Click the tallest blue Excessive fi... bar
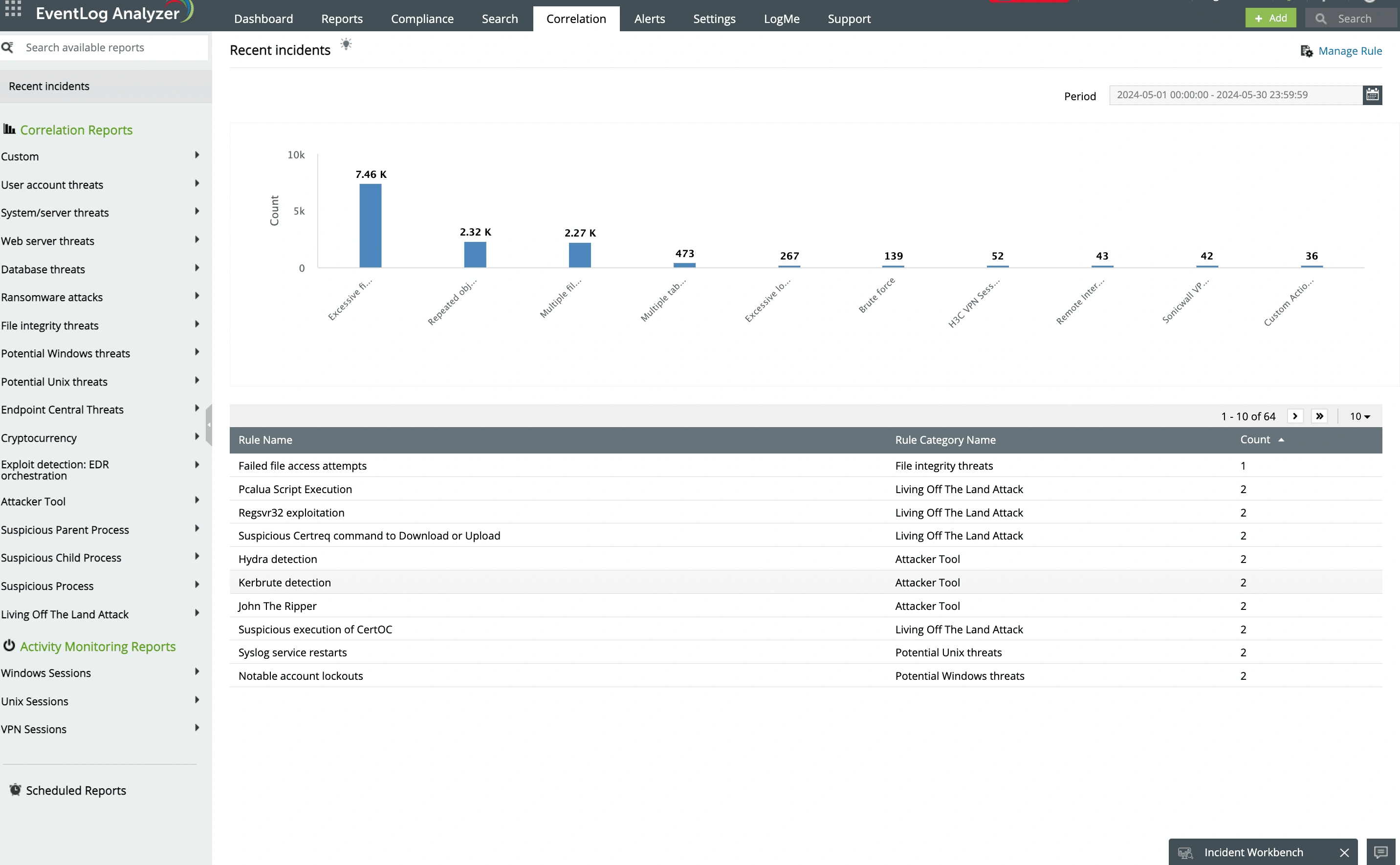The width and height of the screenshot is (1400, 865). point(370,225)
